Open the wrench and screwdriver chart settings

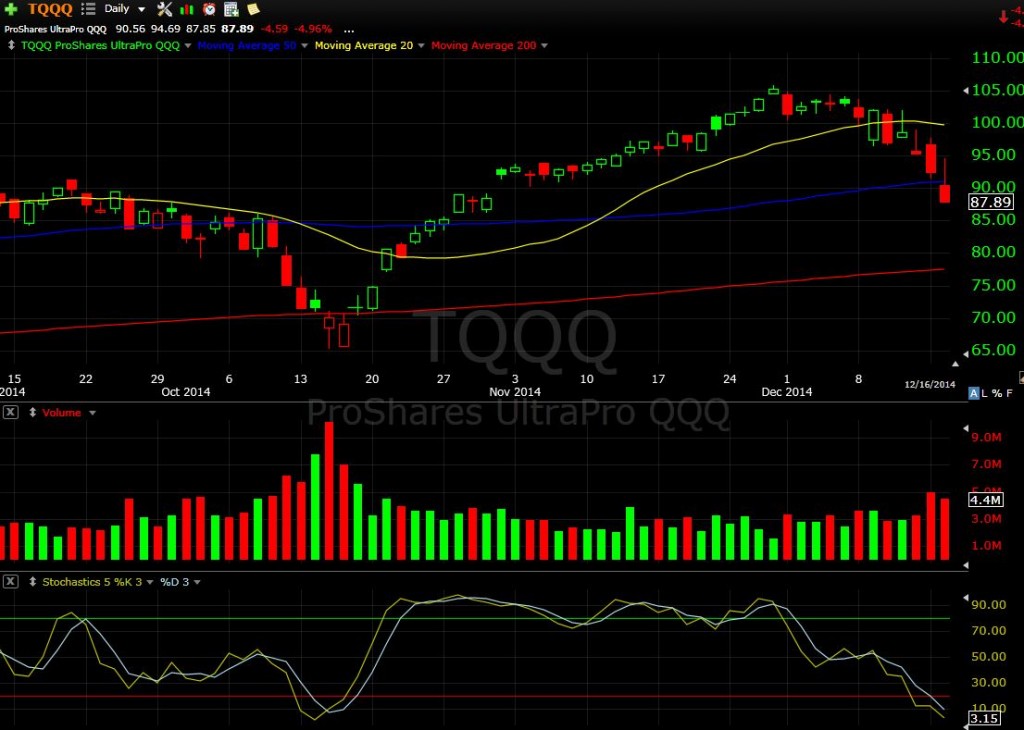(165, 9)
